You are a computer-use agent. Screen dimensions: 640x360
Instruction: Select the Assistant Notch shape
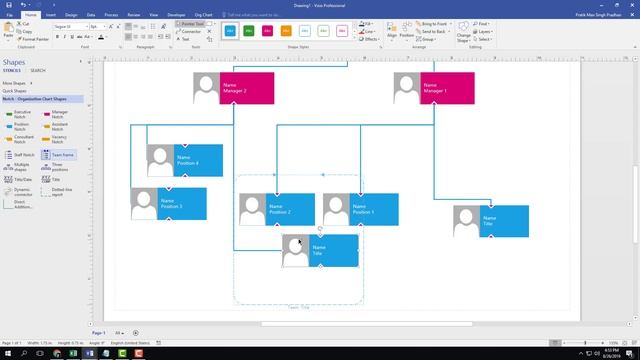point(56,127)
